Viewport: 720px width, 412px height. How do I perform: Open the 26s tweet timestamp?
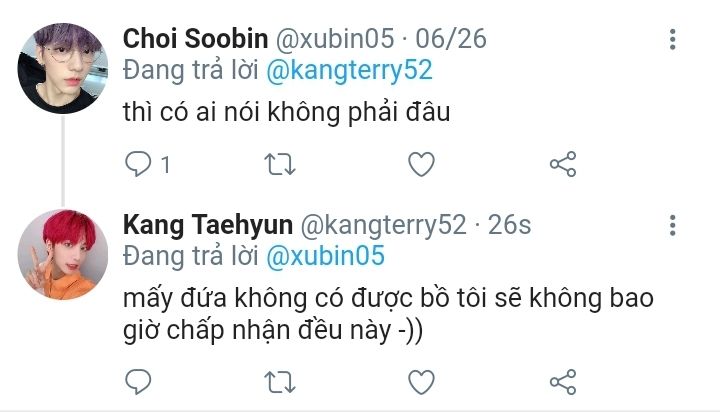coord(509,225)
